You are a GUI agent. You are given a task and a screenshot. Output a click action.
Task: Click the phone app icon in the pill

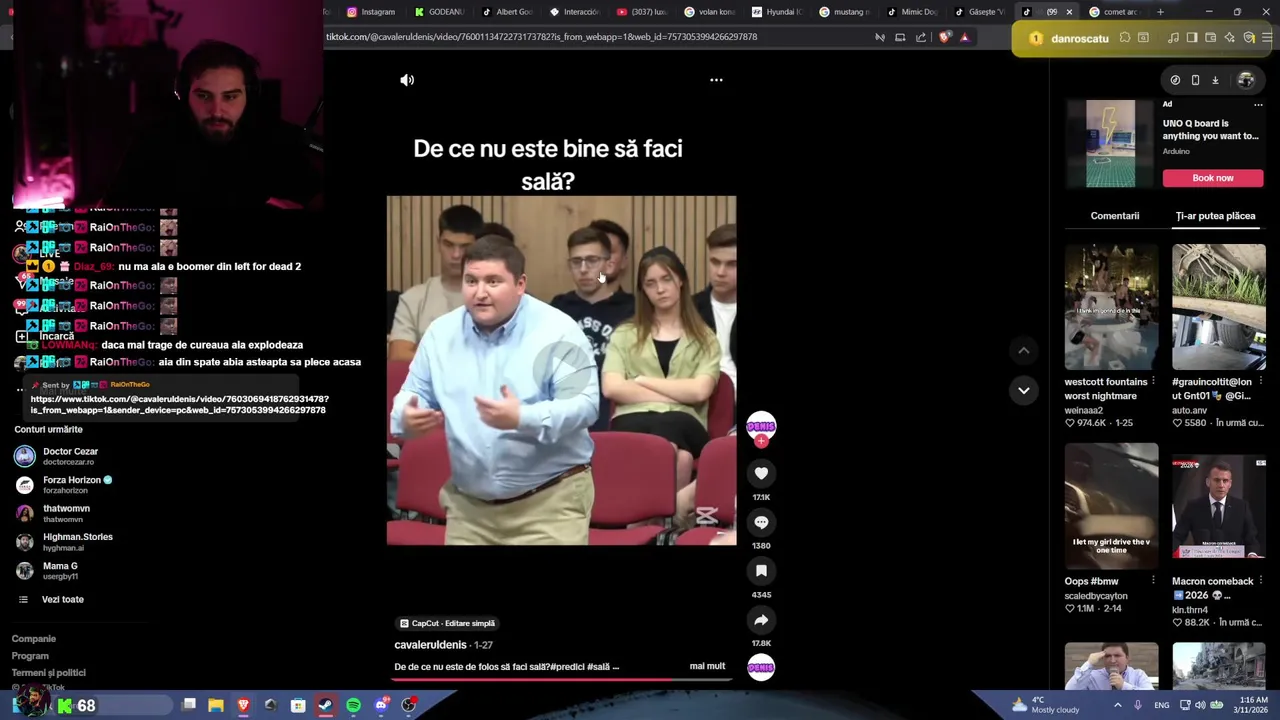point(1195,80)
